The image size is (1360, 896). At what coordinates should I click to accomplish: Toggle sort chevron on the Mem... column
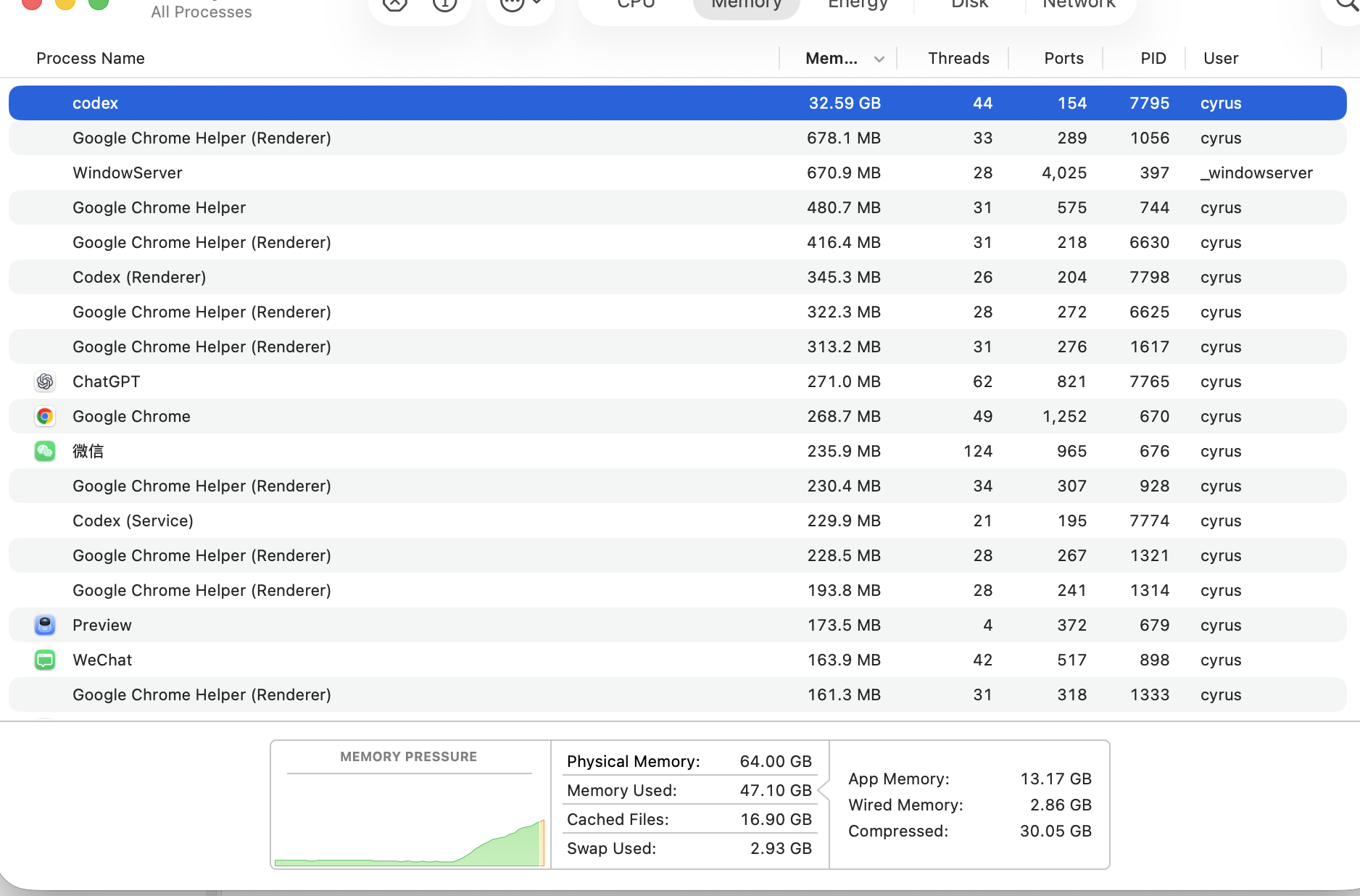pos(879,59)
